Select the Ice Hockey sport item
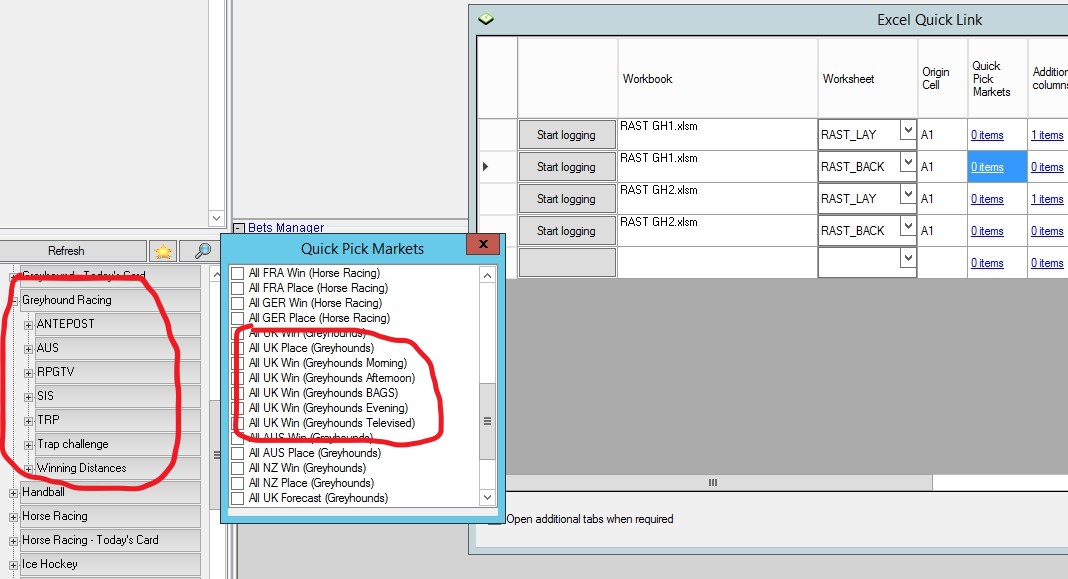Screen dimensions: 1068x579 point(49,564)
